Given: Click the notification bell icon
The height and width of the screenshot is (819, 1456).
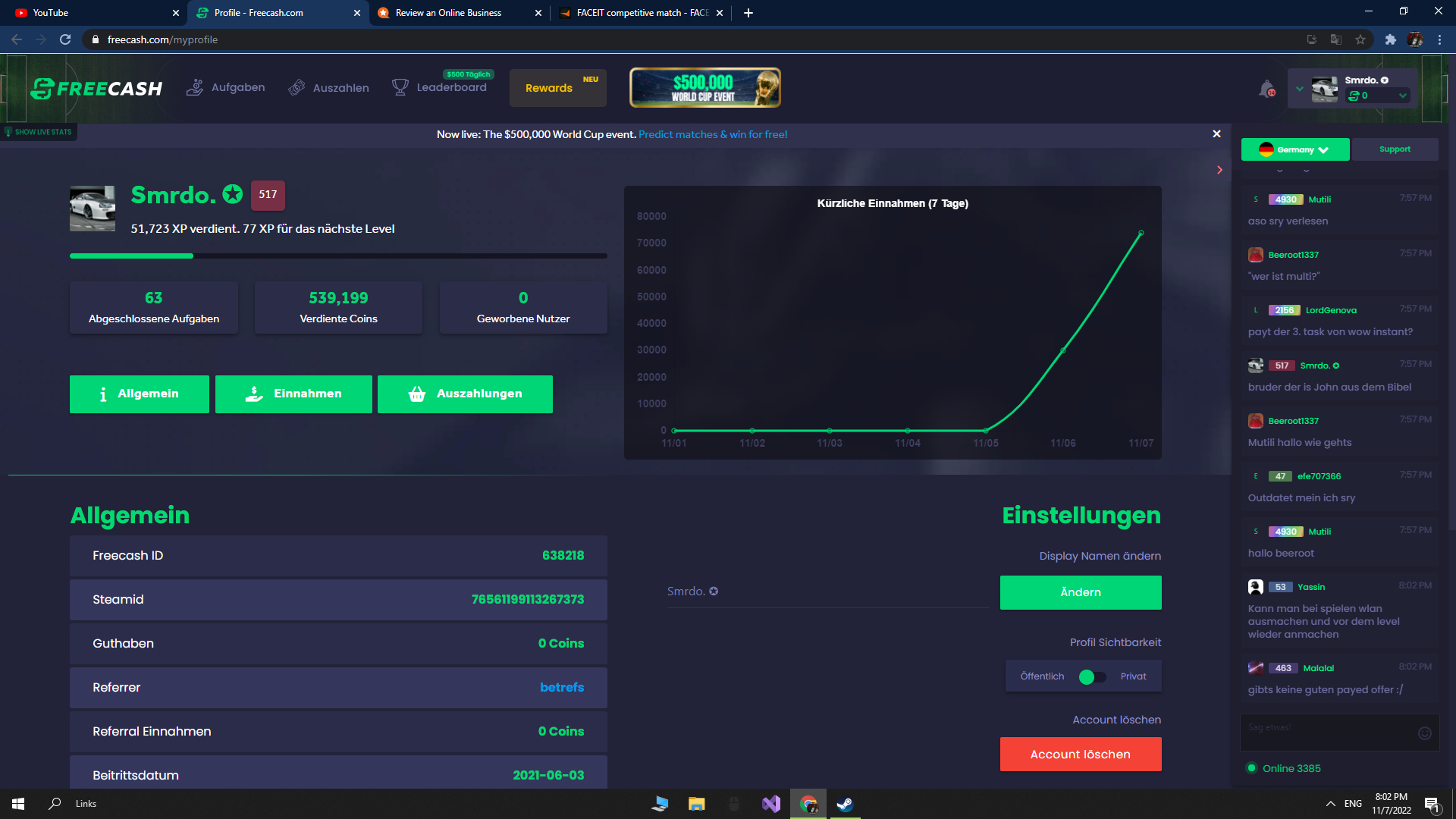Looking at the screenshot, I should [1266, 89].
